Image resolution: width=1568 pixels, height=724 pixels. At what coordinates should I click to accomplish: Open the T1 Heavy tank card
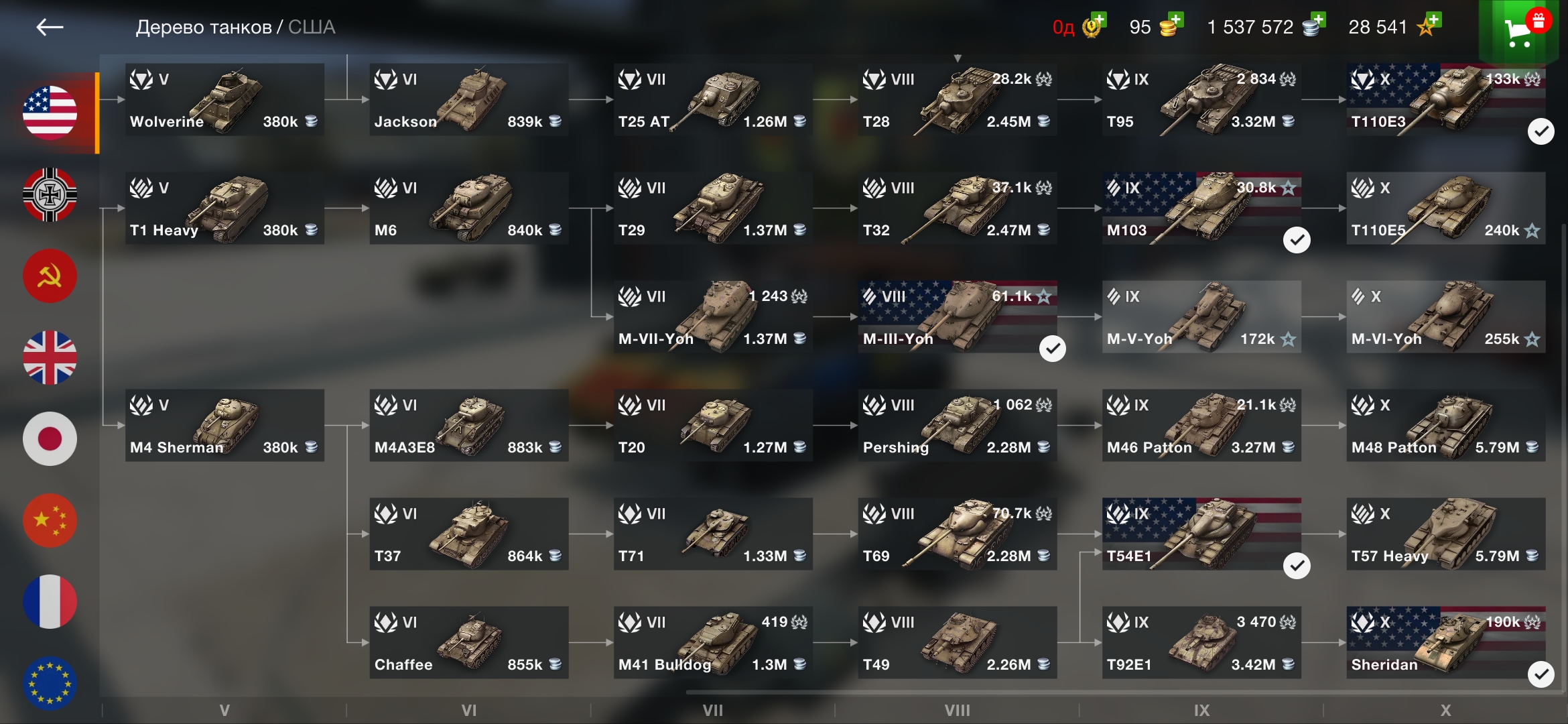224,208
